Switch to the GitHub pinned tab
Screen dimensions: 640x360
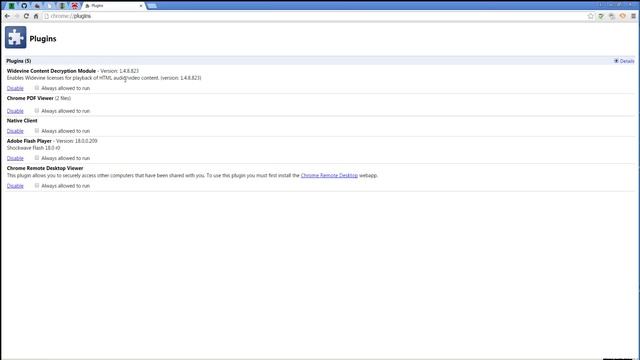(24, 6)
